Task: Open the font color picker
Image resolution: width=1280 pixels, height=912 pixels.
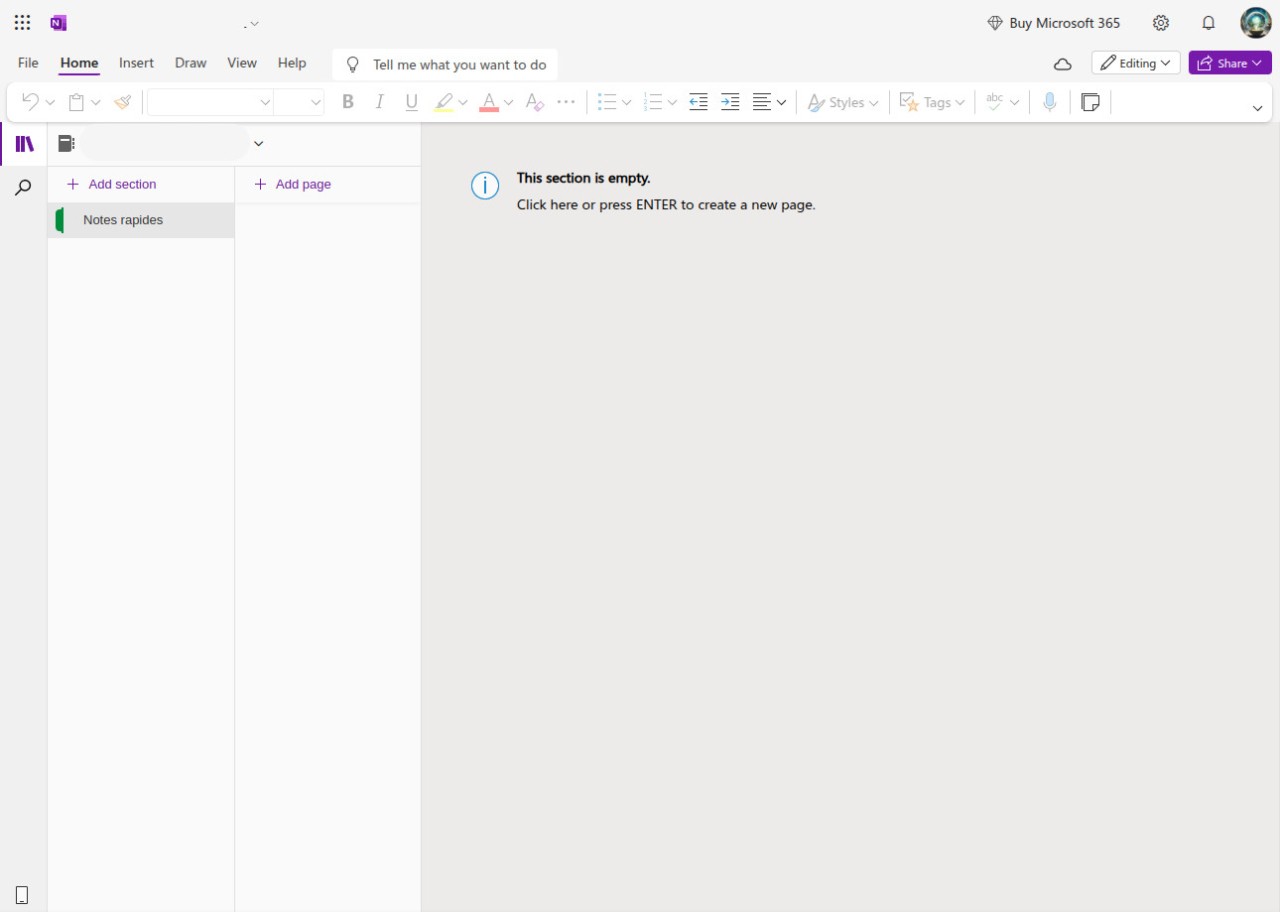Action: [x=490, y=101]
